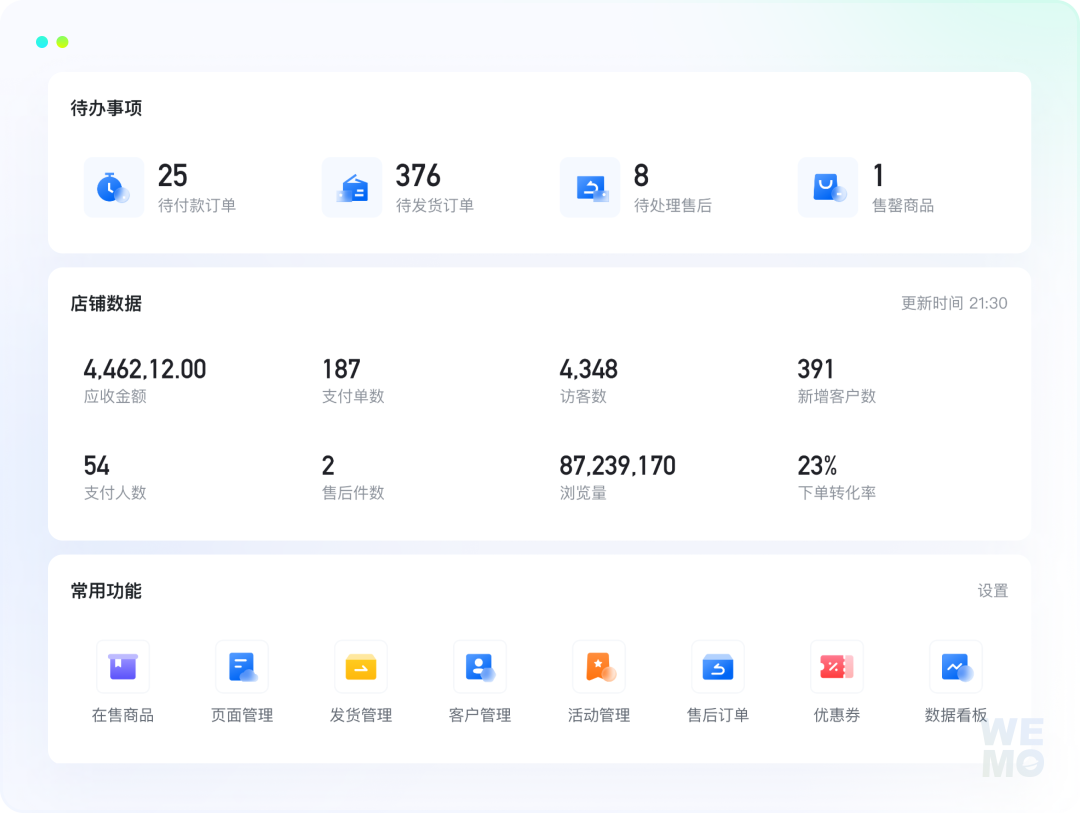The image size is (1080, 813).
Task: Click the 更新时间 21:30 text
Action: coord(954,303)
